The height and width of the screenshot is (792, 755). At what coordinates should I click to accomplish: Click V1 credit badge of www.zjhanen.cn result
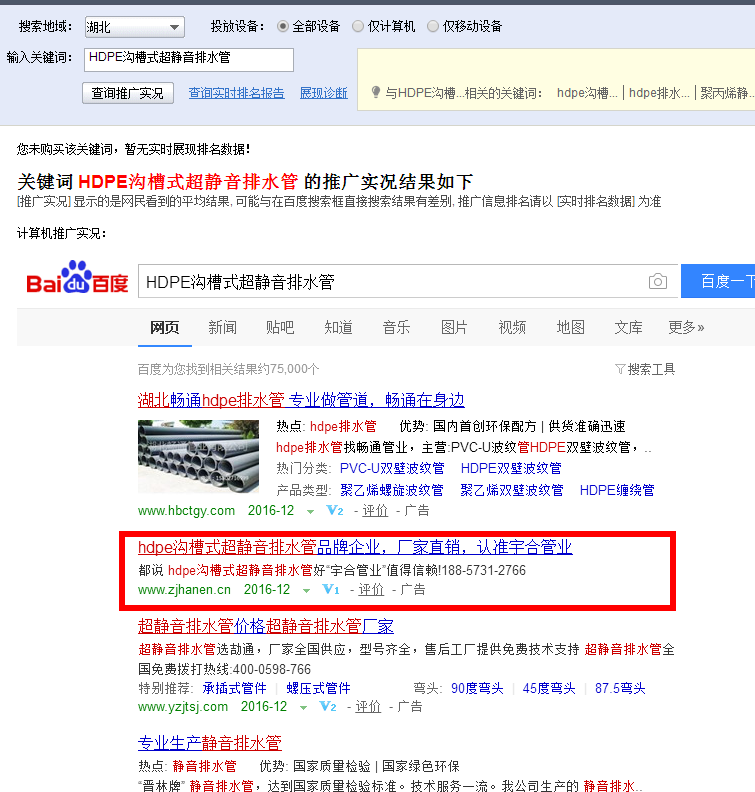click(x=331, y=589)
